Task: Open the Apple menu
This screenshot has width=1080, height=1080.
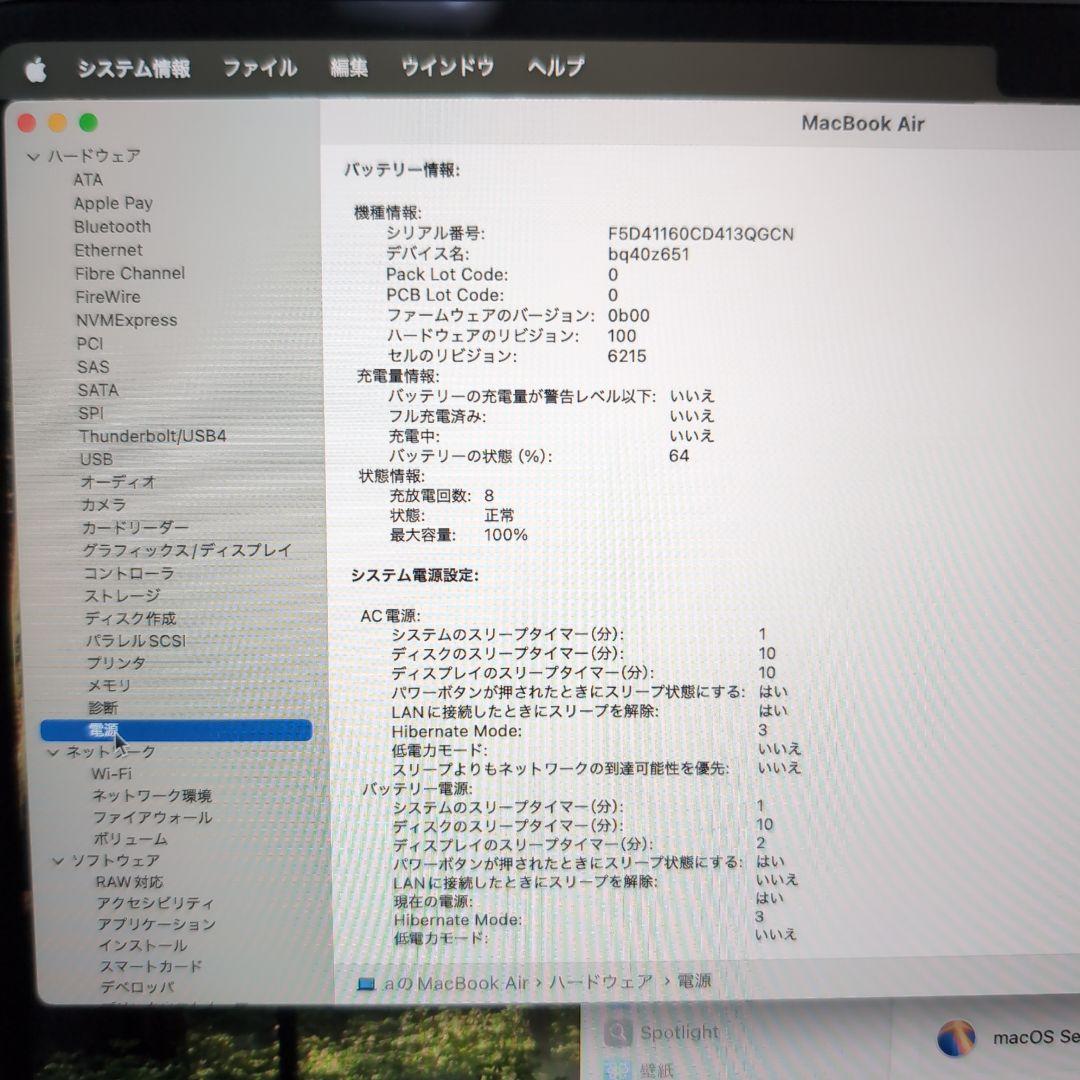Action: pyautogui.click(x=36, y=67)
